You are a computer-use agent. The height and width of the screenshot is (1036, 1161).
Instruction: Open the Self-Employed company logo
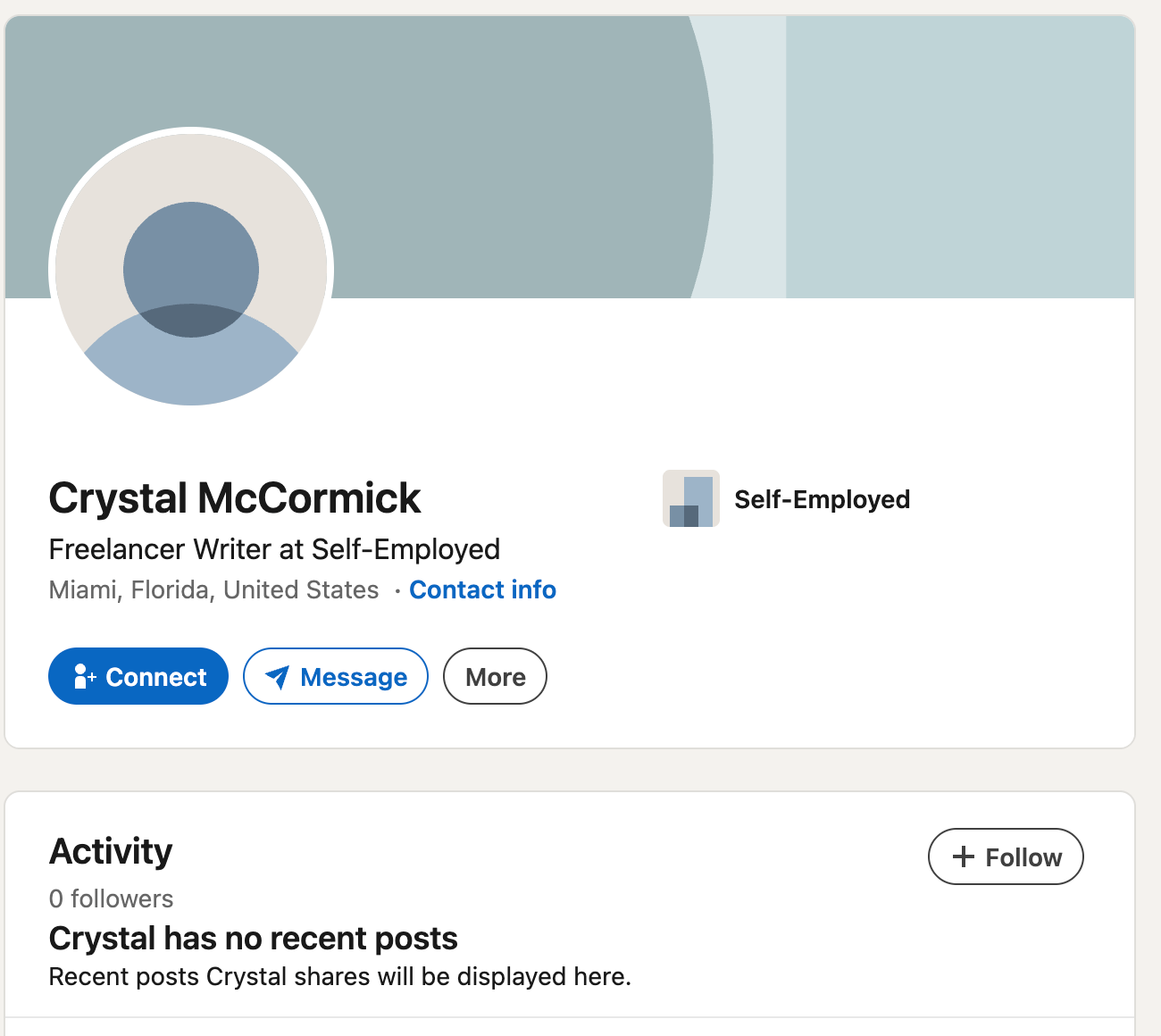[691, 498]
